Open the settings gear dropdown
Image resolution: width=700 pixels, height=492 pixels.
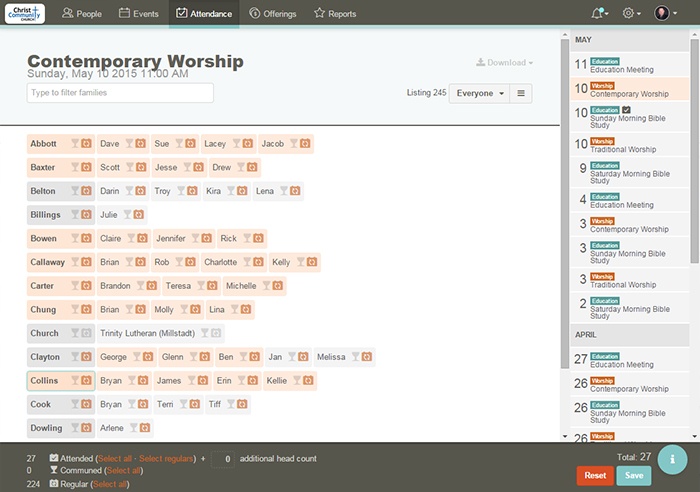631,13
